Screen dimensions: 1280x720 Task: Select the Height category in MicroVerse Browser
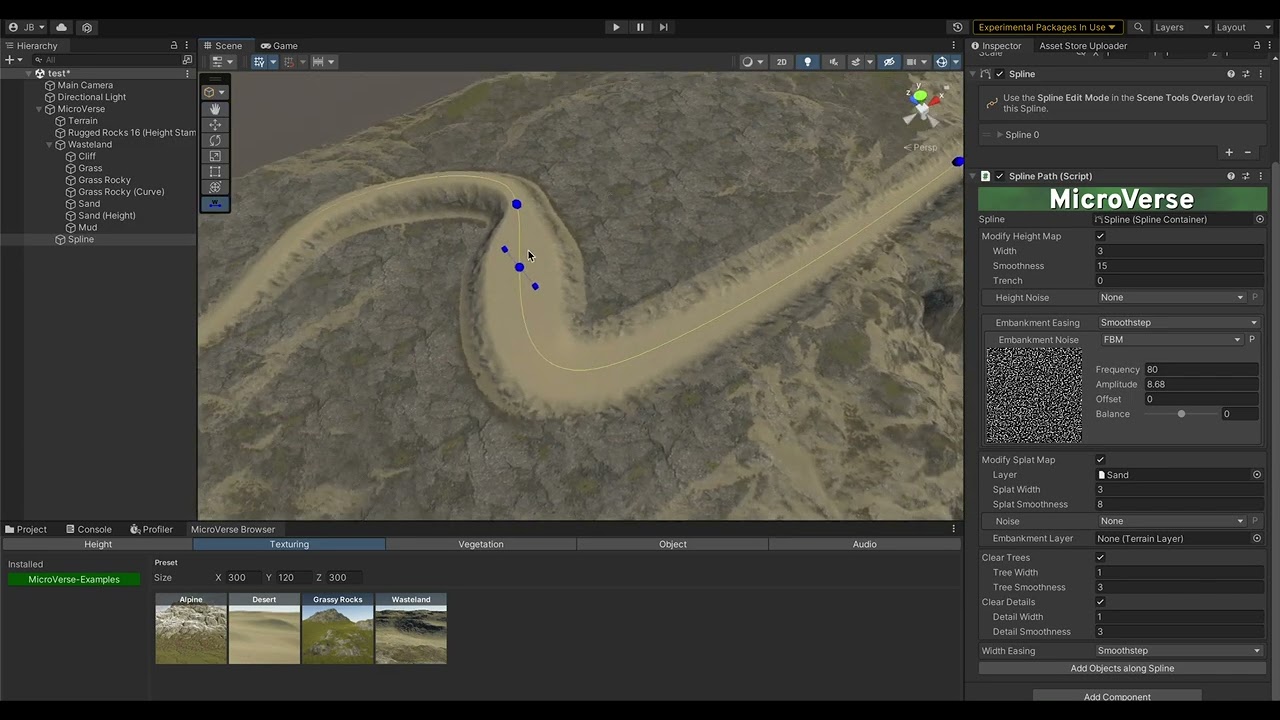pyautogui.click(x=98, y=544)
